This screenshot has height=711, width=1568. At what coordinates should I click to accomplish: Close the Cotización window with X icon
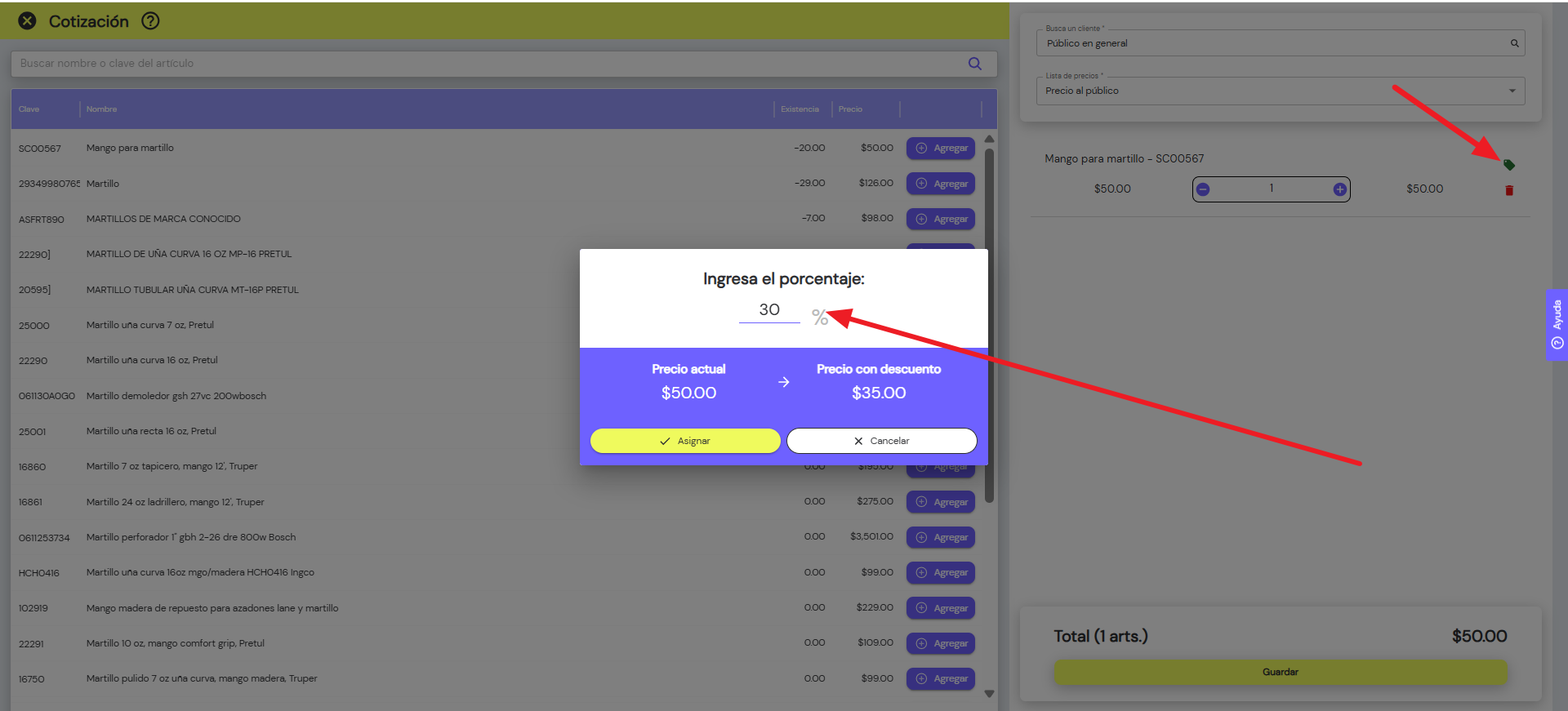tap(28, 21)
